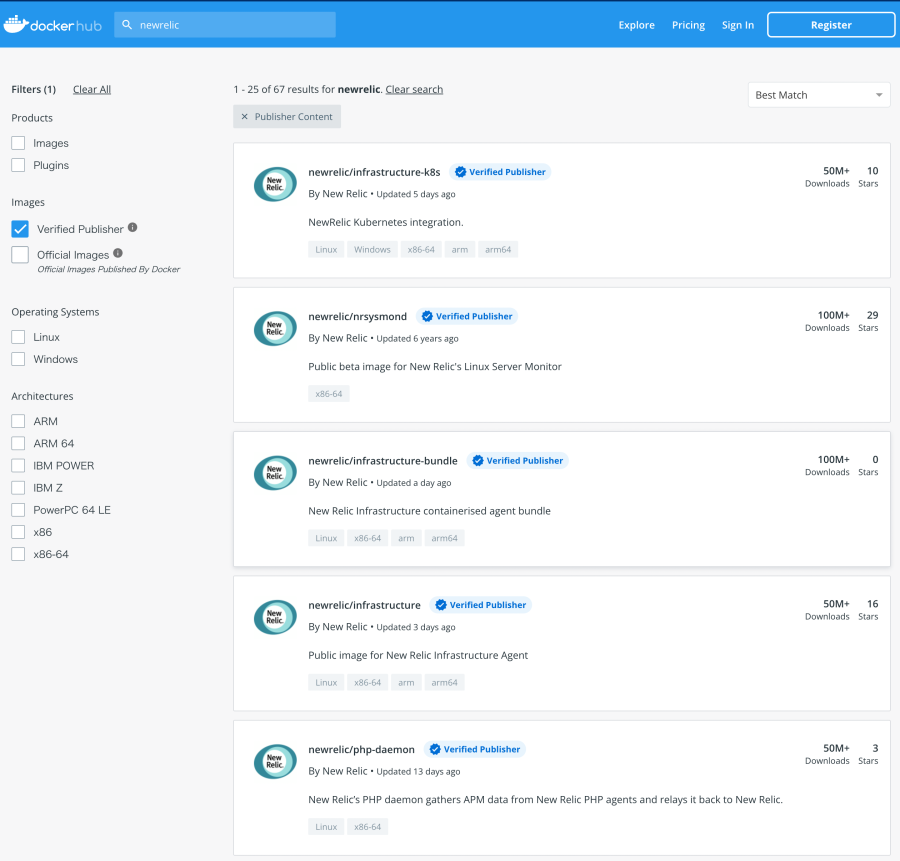
Task: Click the Clear All filters link
Action: coord(91,89)
